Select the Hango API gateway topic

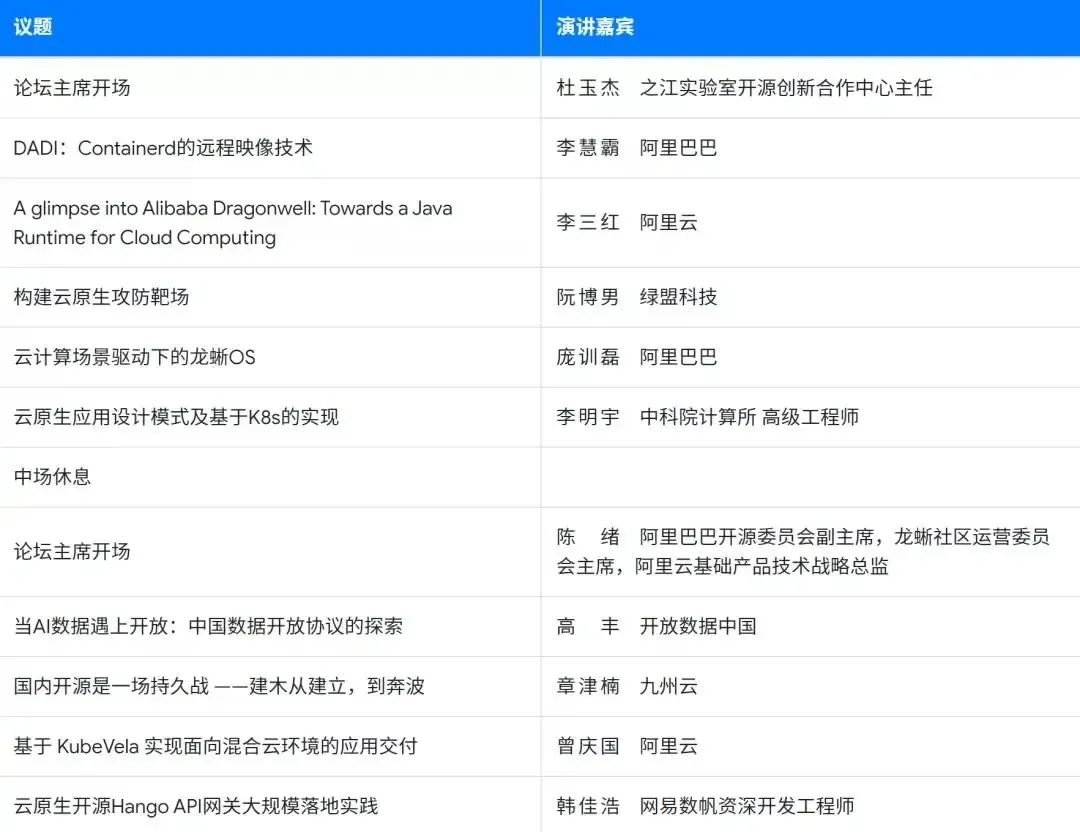(x=270, y=805)
